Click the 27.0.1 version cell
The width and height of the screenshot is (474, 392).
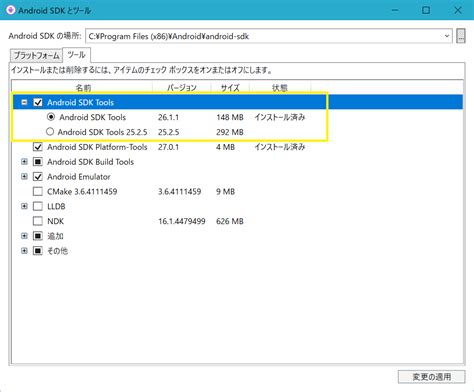click(168, 147)
